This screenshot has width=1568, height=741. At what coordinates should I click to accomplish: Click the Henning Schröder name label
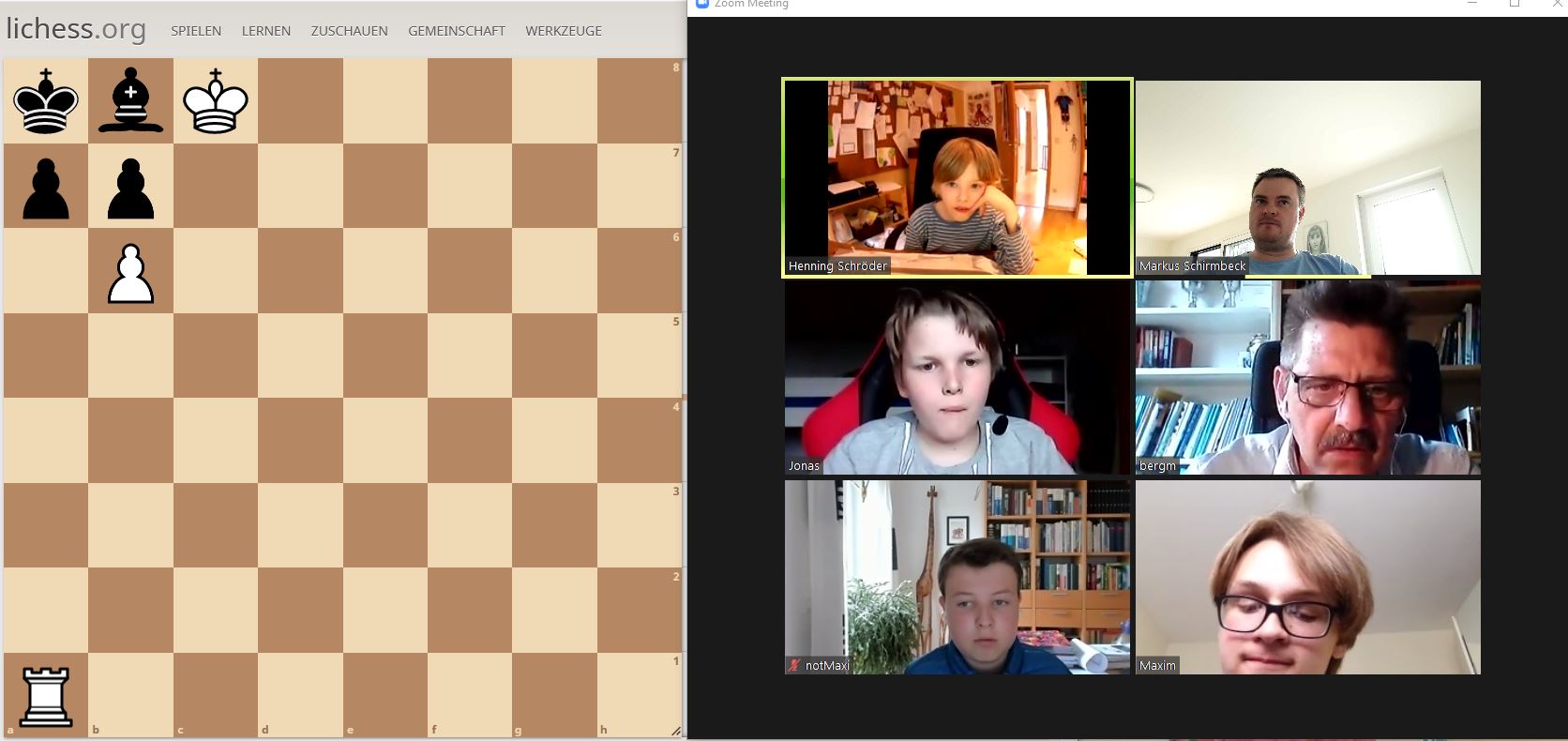[837, 265]
